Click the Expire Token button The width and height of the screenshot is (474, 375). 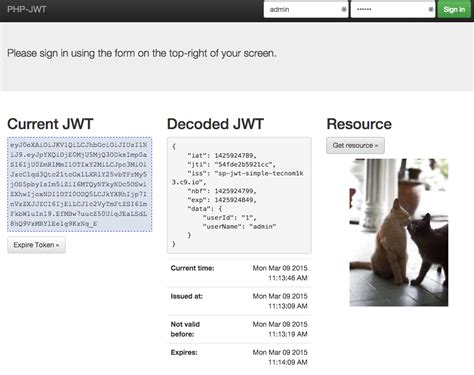[36, 245]
